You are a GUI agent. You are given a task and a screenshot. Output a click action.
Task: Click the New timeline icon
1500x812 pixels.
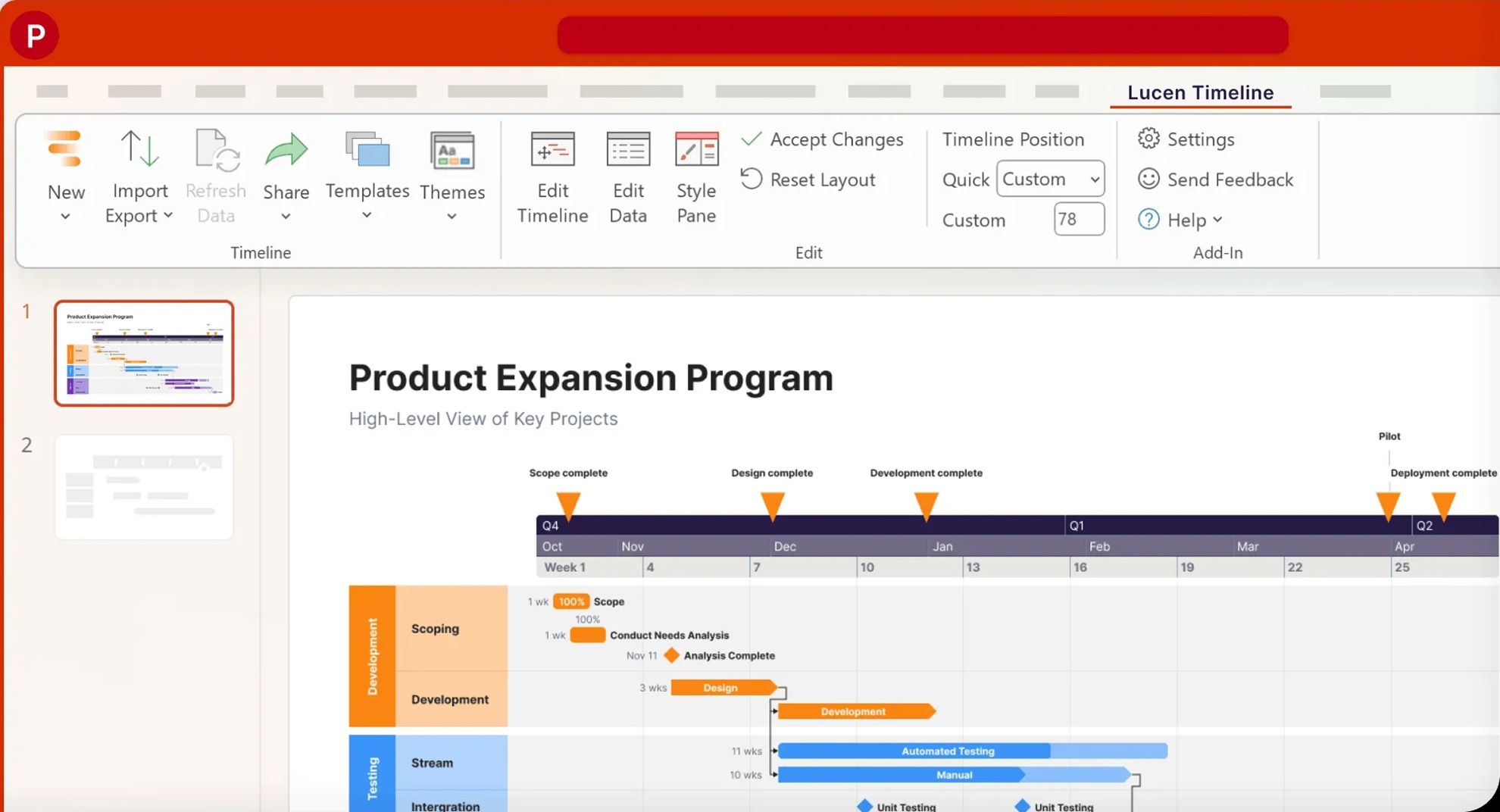tap(64, 148)
